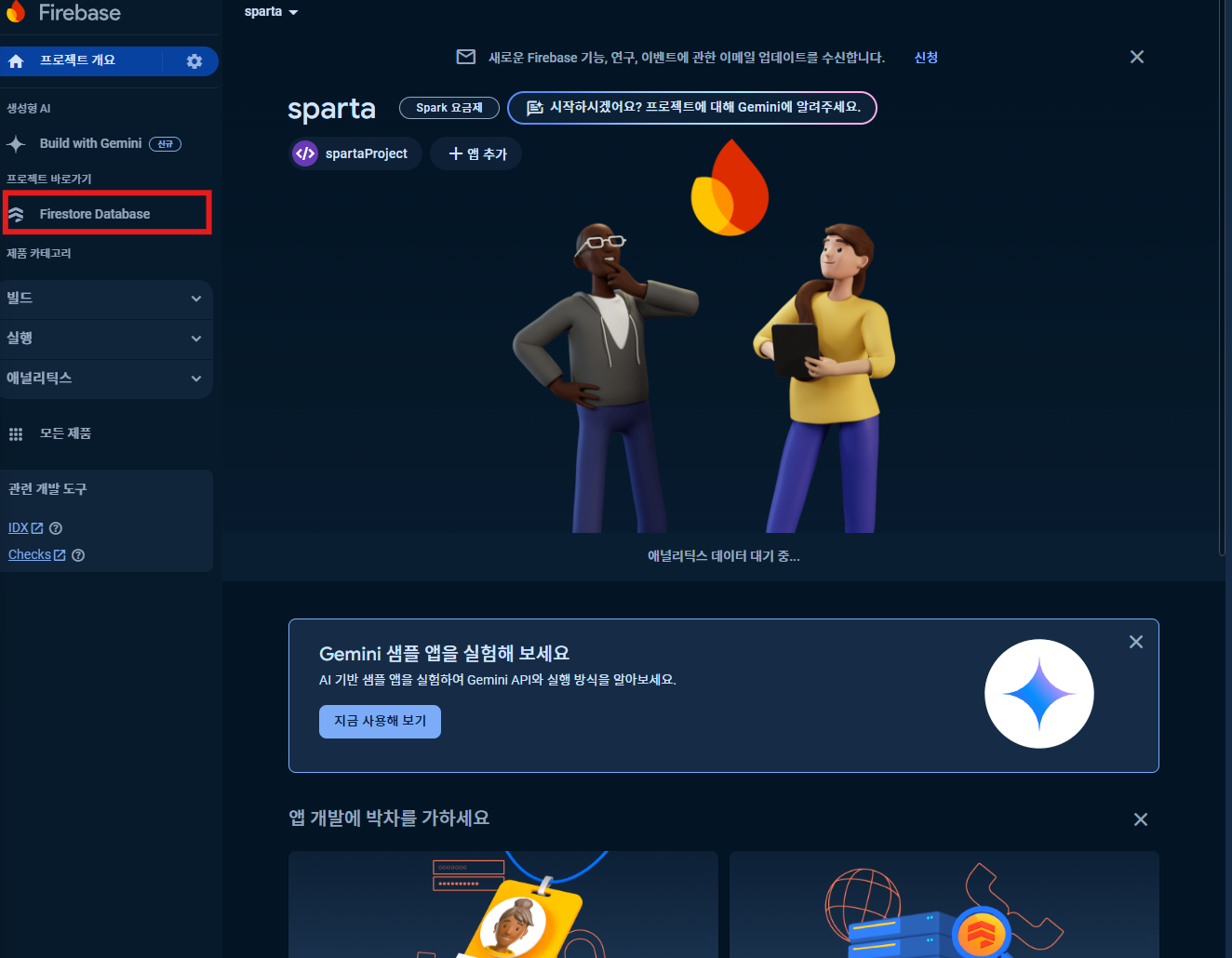Viewport: 1232px width, 958px height.
Task: Click the large Gemini star circle icon
Action: coord(1039,694)
